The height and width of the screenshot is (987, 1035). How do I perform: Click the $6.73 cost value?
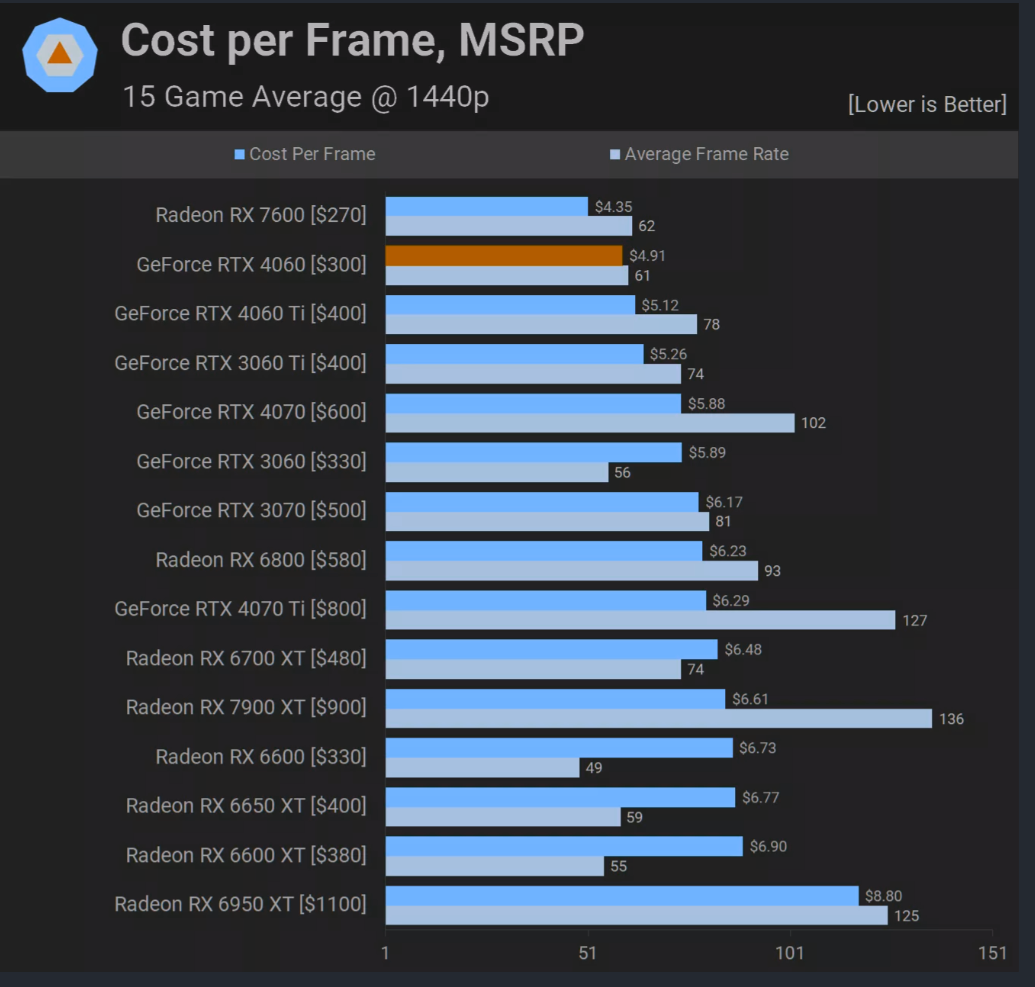pos(757,748)
